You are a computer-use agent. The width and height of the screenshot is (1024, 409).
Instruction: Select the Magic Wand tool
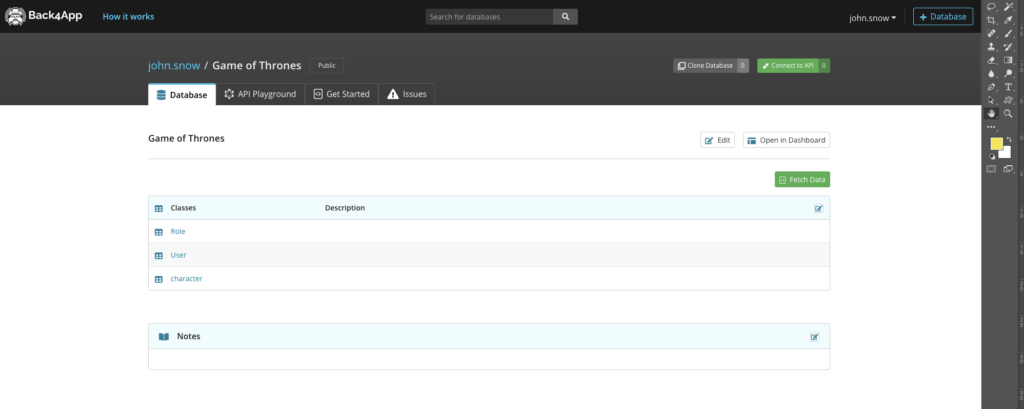pos(1008,7)
